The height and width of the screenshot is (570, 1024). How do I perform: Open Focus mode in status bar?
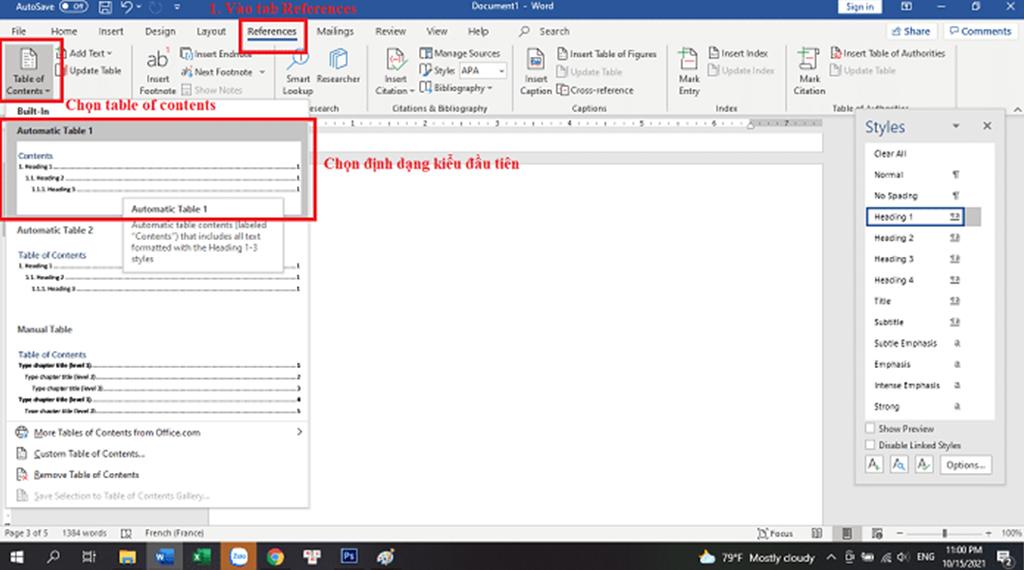click(775, 533)
